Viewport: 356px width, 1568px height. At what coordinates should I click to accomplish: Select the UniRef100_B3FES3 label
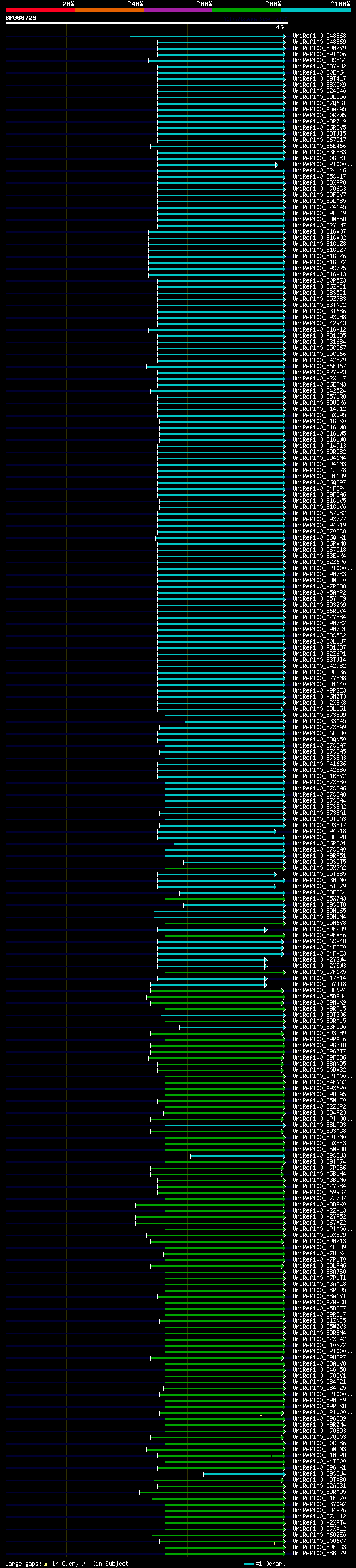(319, 152)
